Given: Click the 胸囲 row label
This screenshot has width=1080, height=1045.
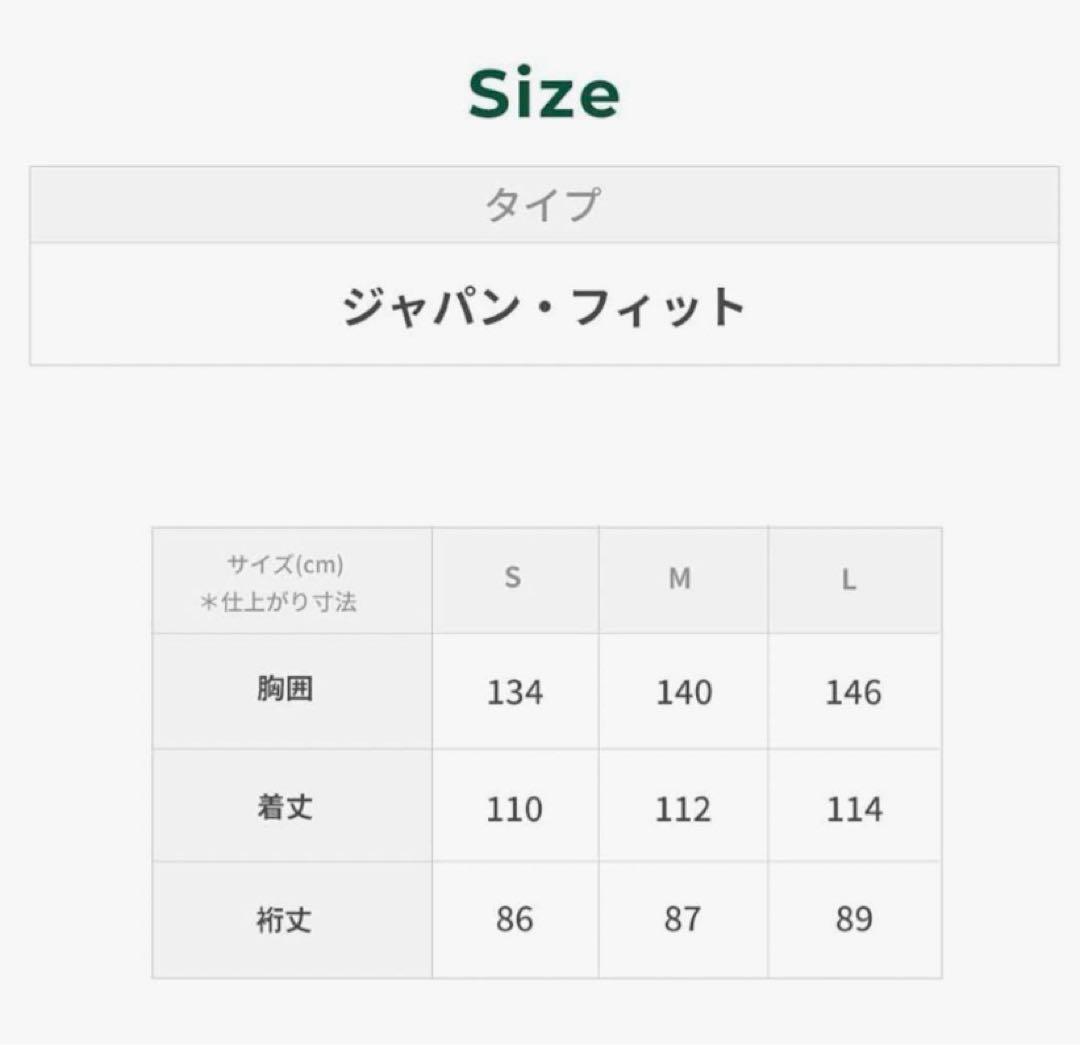Looking at the screenshot, I should (285, 690).
